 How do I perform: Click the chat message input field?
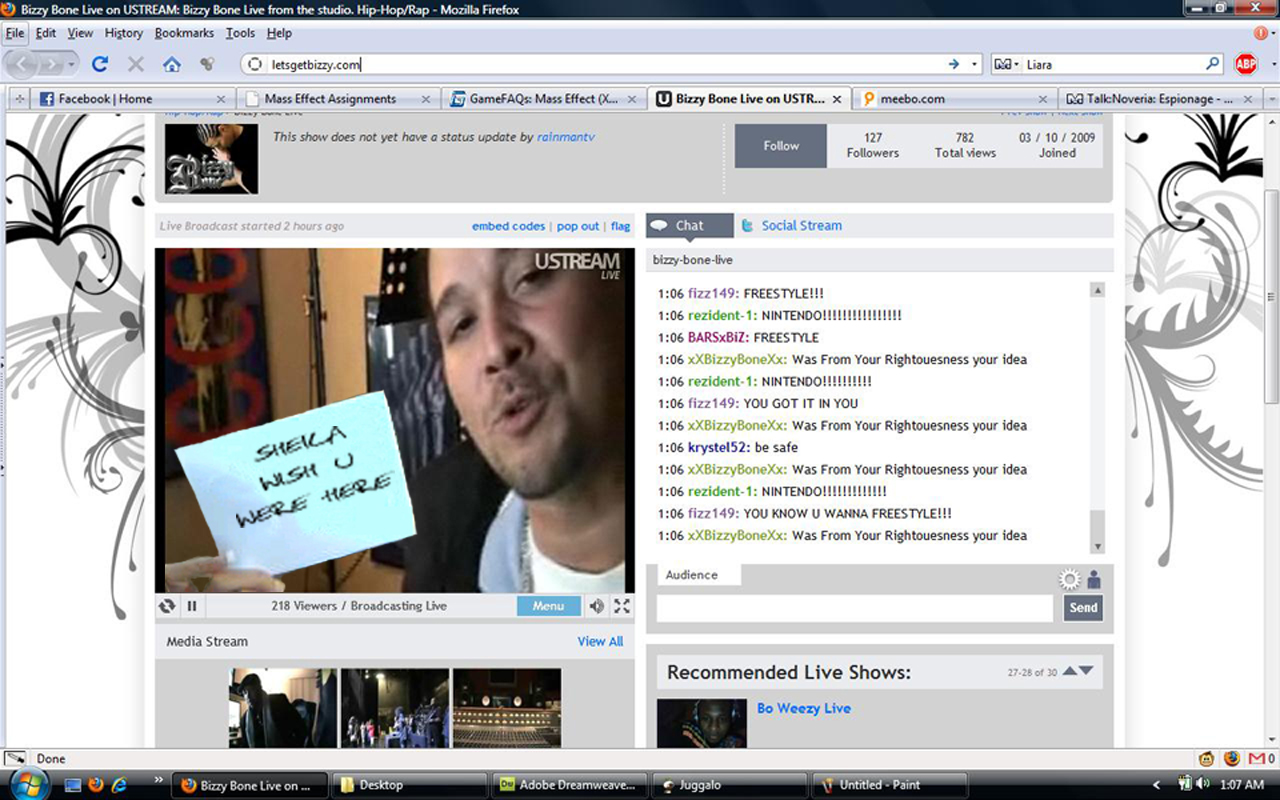pyautogui.click(x=854, y=608)
